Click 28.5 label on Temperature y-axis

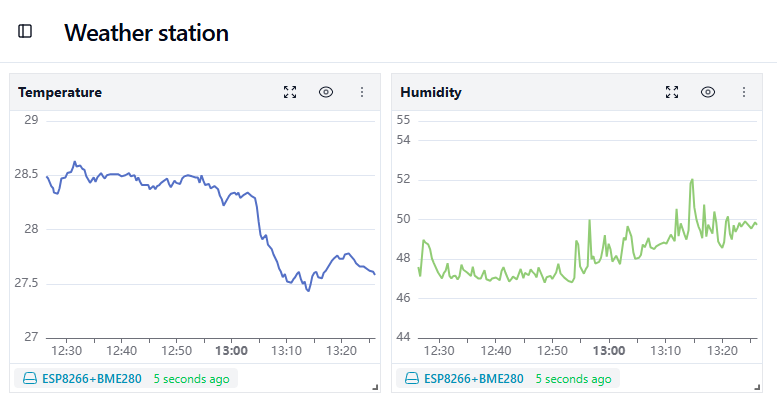[x=26, y=174]
